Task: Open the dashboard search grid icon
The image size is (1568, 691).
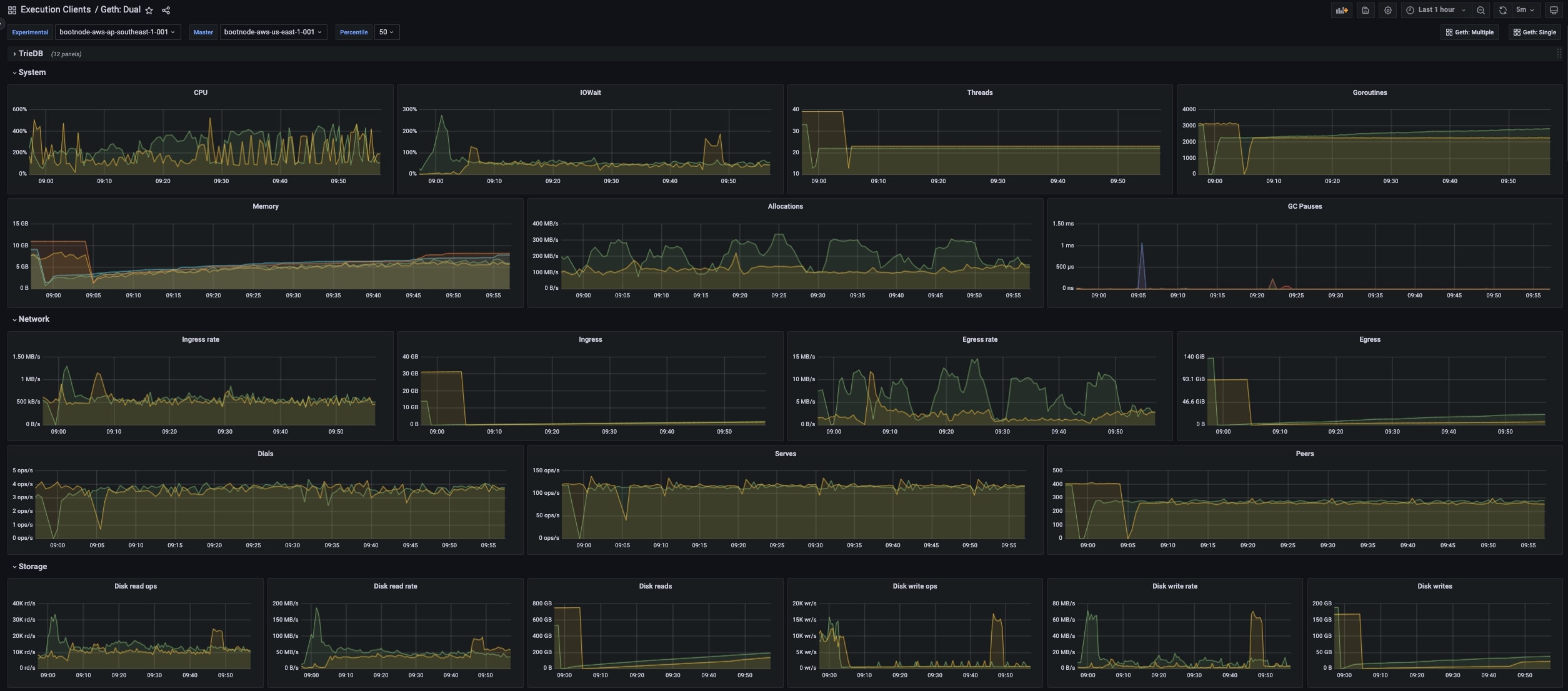Action: 12,10
